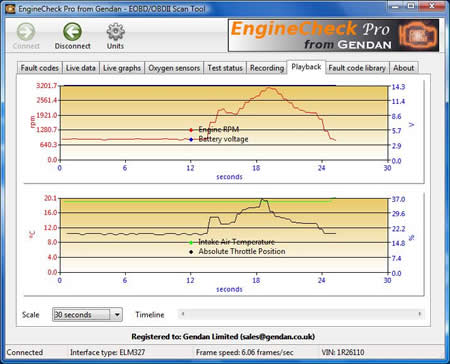Click the greyed-out Connect arrow icon
This screenshot has height=364, width=450.
[x=26, y=32]
